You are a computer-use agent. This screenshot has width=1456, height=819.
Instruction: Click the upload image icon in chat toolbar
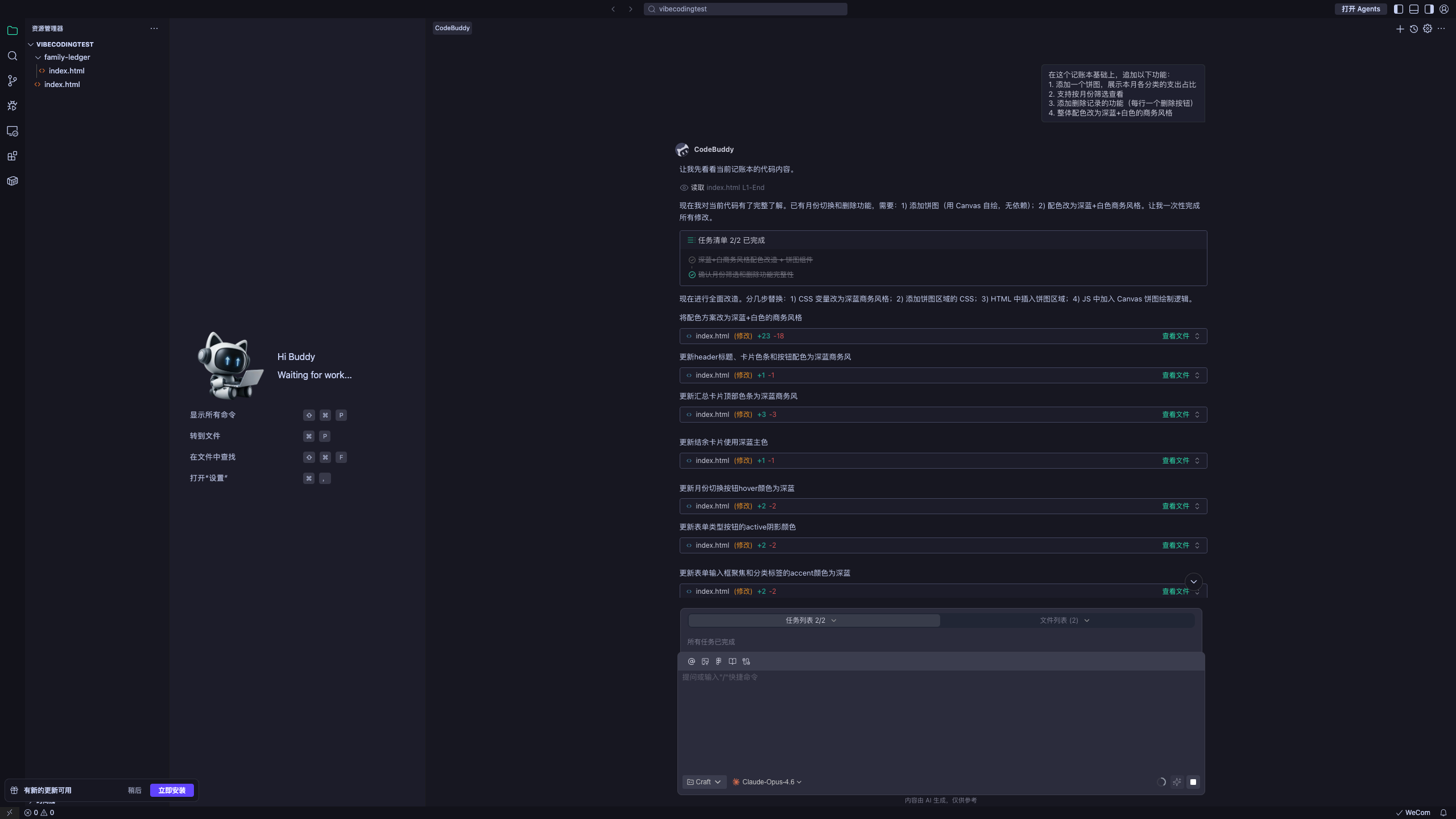point(705,661)
